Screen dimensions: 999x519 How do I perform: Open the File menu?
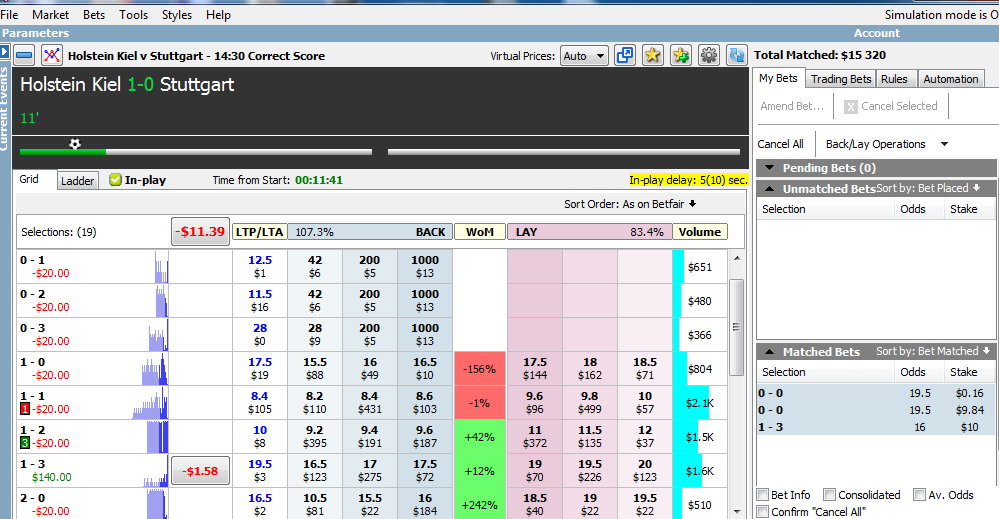[10, 15]
